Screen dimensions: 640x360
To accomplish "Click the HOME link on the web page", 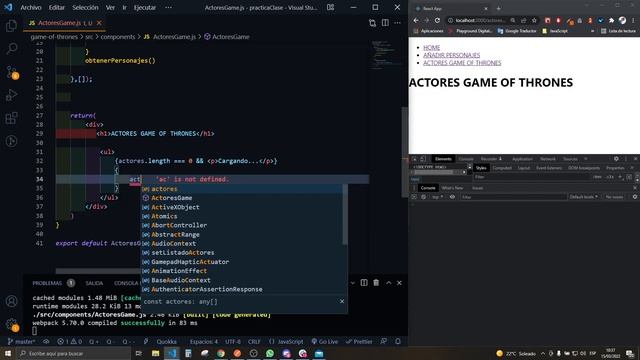I will 431,47.
